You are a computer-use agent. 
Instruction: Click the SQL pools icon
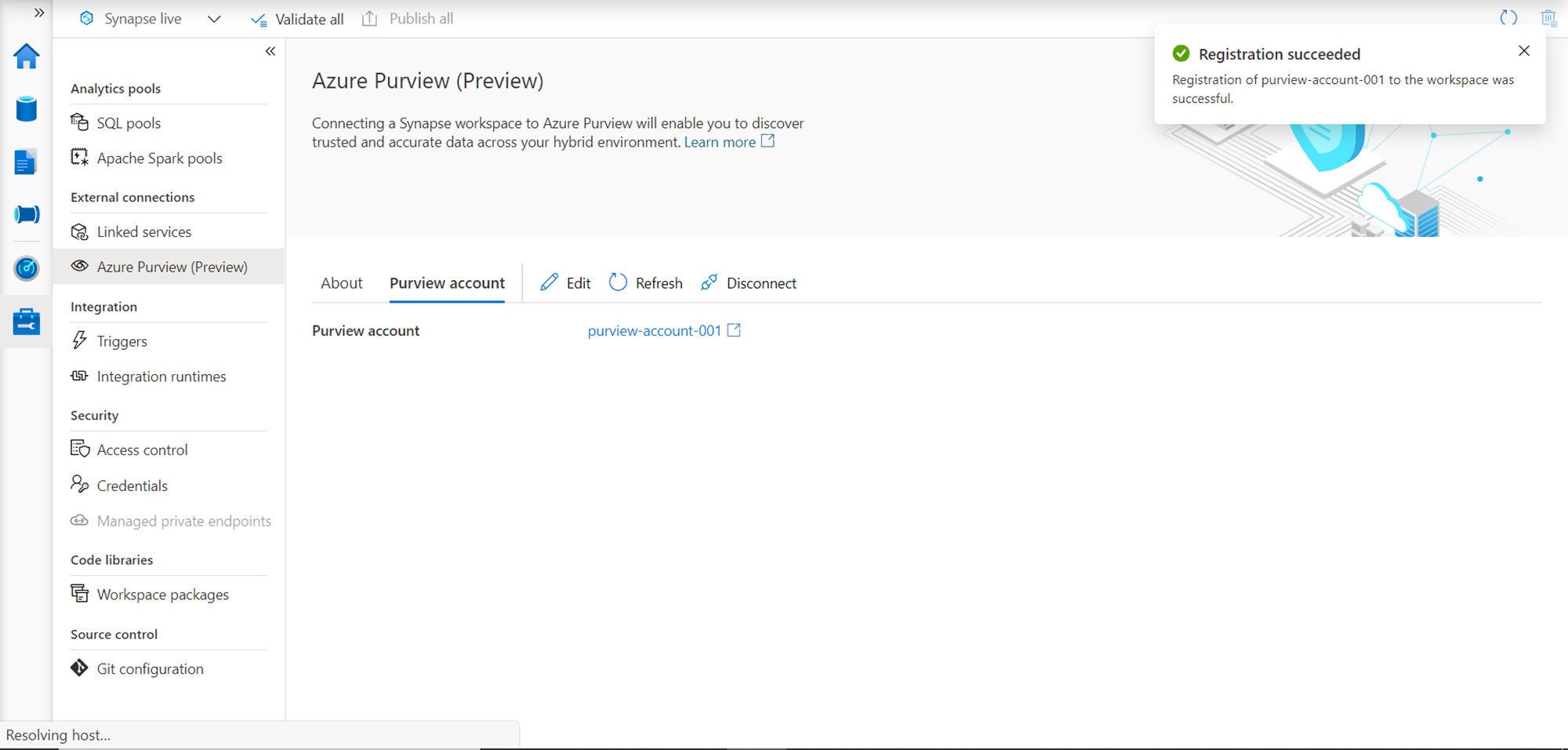coord(79,122)
